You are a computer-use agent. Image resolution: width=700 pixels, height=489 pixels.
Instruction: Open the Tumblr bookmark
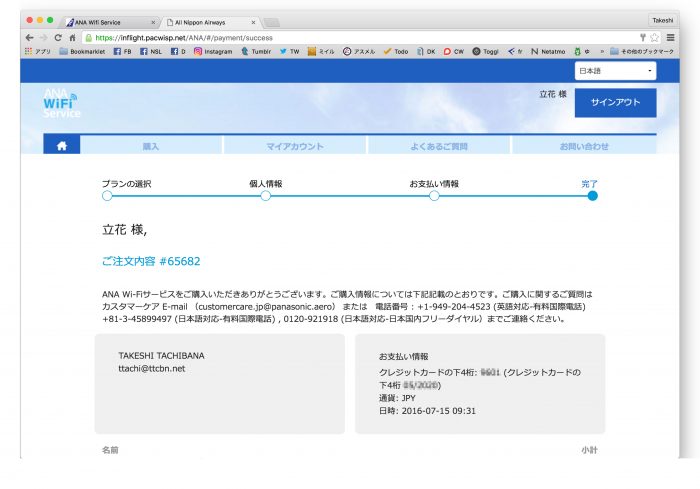[x=257, y=51]
